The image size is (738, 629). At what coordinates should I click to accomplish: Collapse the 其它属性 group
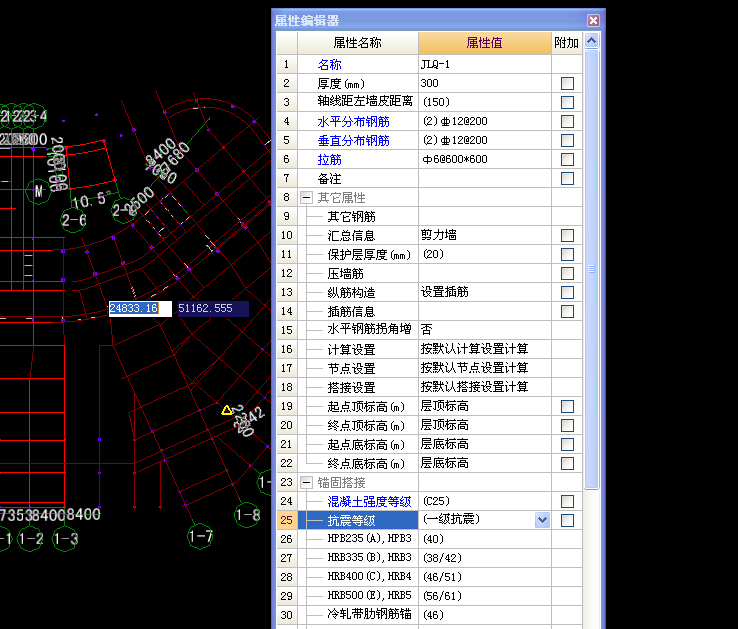pyautogui.click(x=306, y=197)
